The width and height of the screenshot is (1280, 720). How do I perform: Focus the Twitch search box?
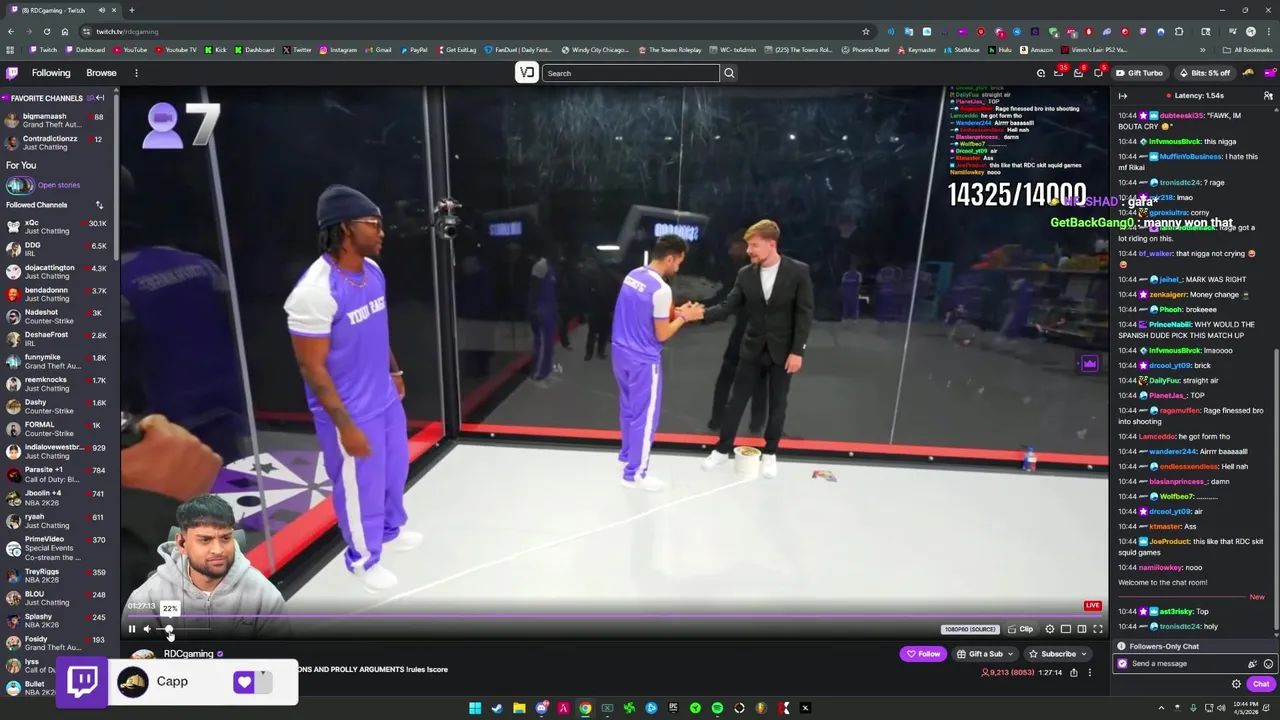[x=630, y=73]
